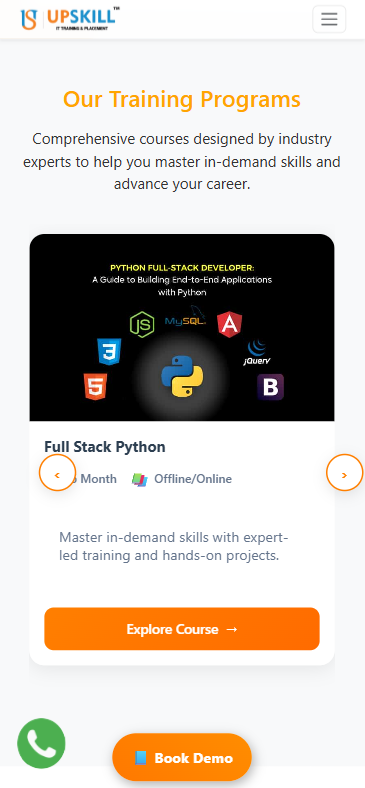The height and width of the screenshot is (788, 365).
Task: Click the HTML5 icon in the banner
Action: coord(96,386)
